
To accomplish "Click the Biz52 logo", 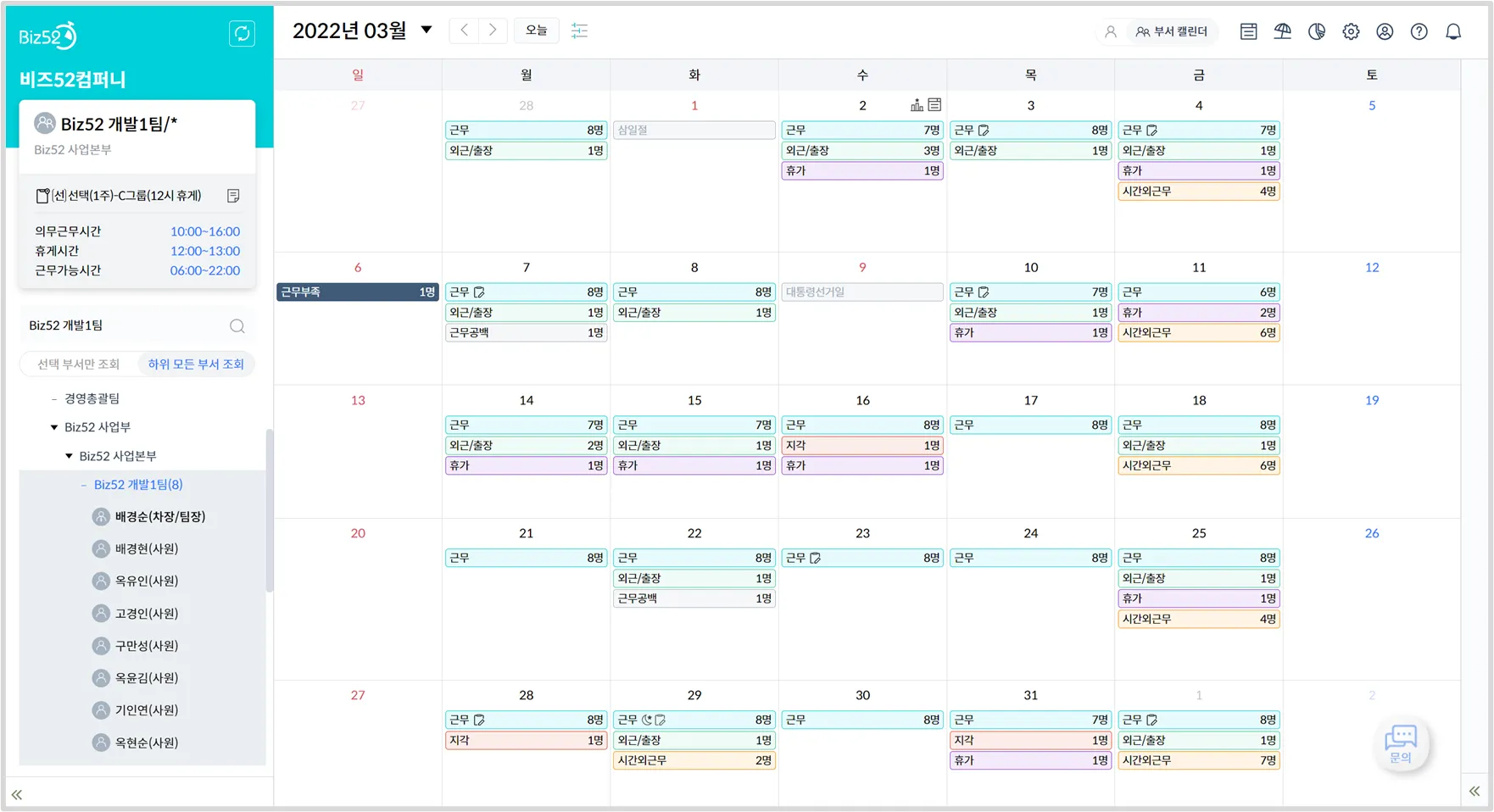I will click(47, 36).
